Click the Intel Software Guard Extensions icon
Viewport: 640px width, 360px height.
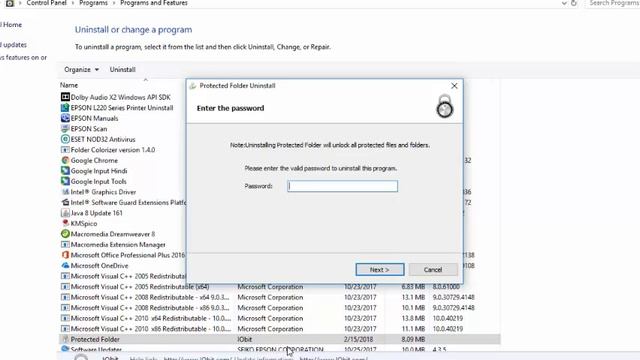click(x=65, y=202)
